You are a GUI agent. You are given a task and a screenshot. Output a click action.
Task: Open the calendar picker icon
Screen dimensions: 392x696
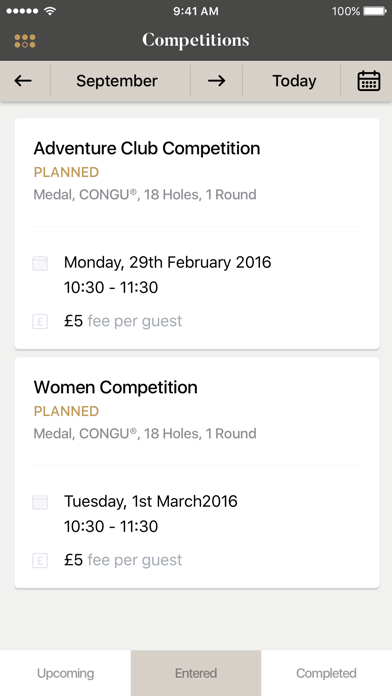(368, 81)
